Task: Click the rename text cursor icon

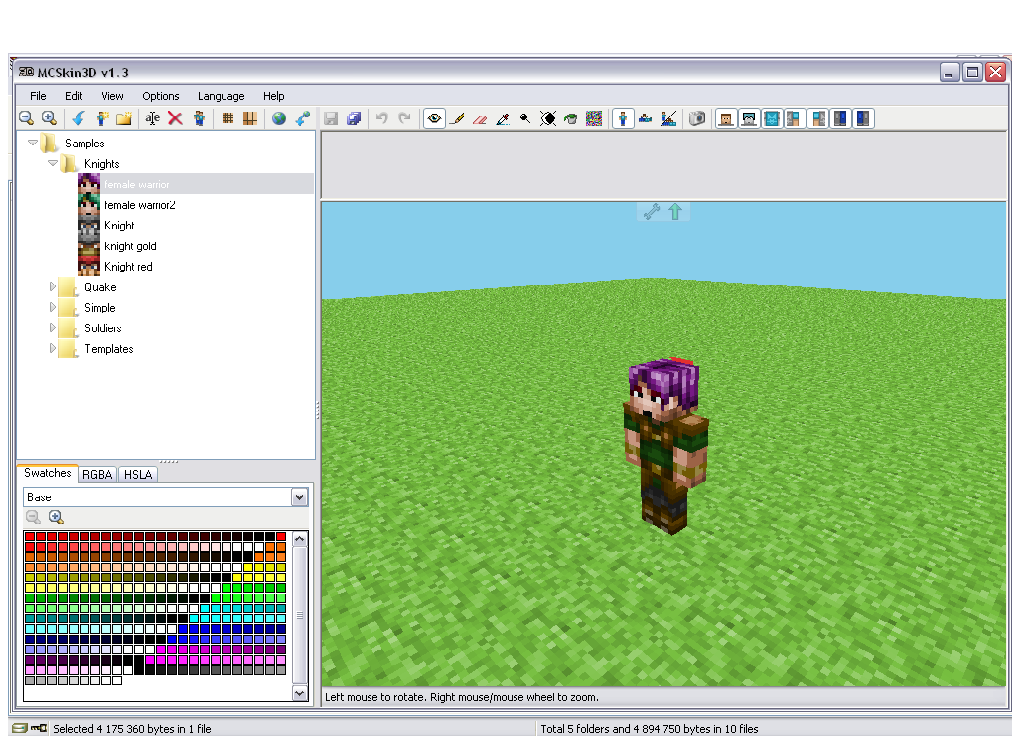Action: 152,118
